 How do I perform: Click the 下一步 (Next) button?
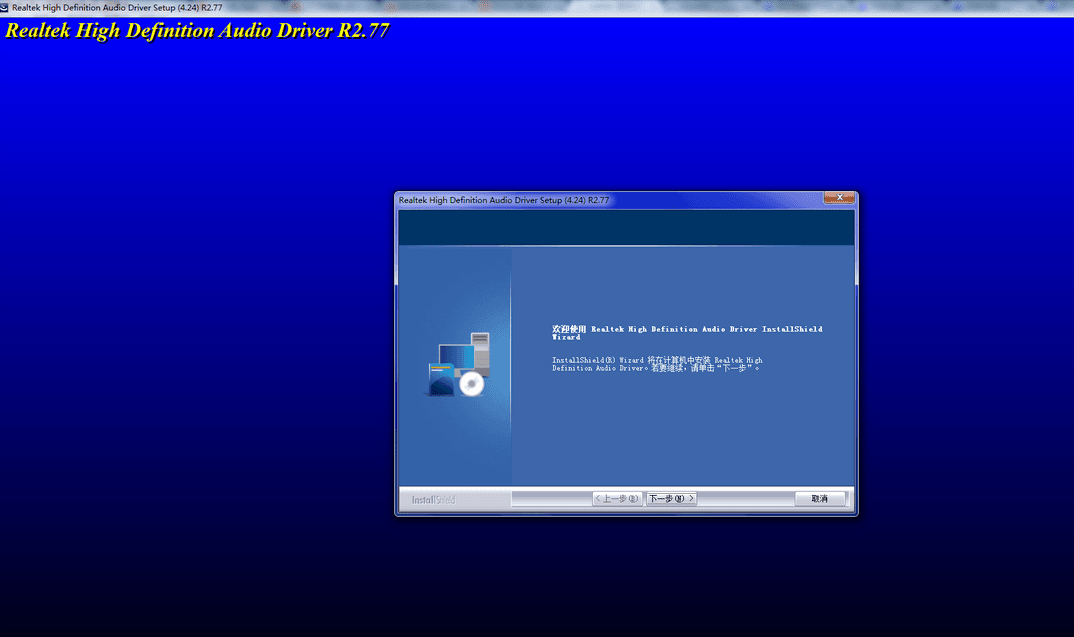click(671, 498)
